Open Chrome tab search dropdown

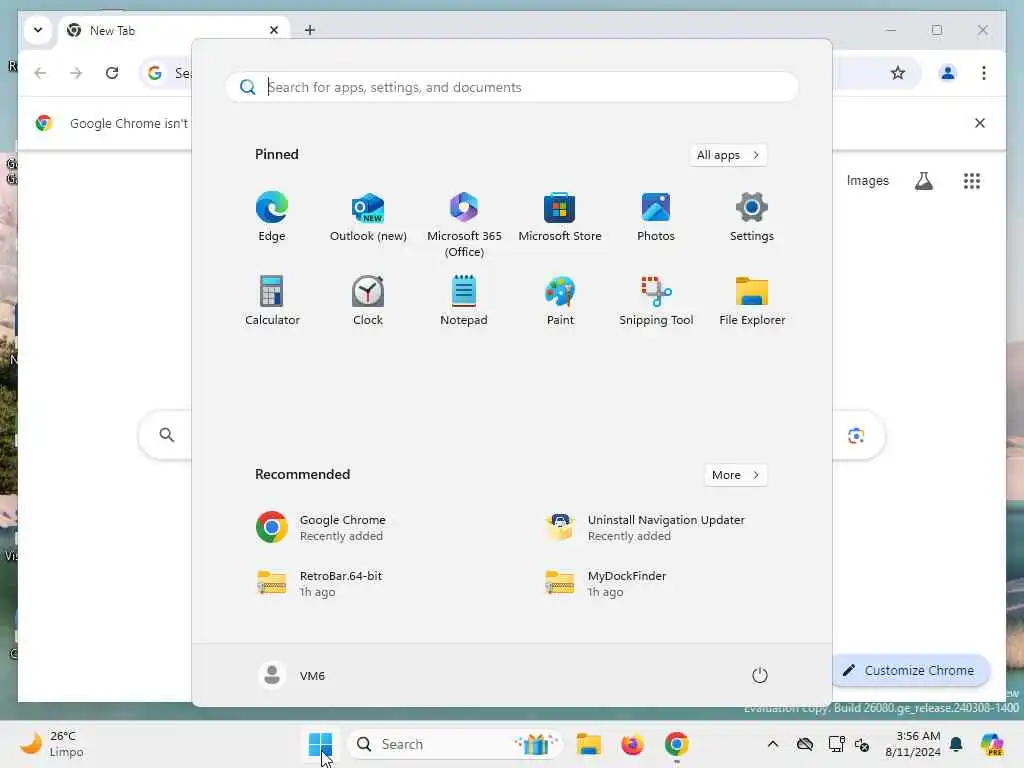pos(38,30)
